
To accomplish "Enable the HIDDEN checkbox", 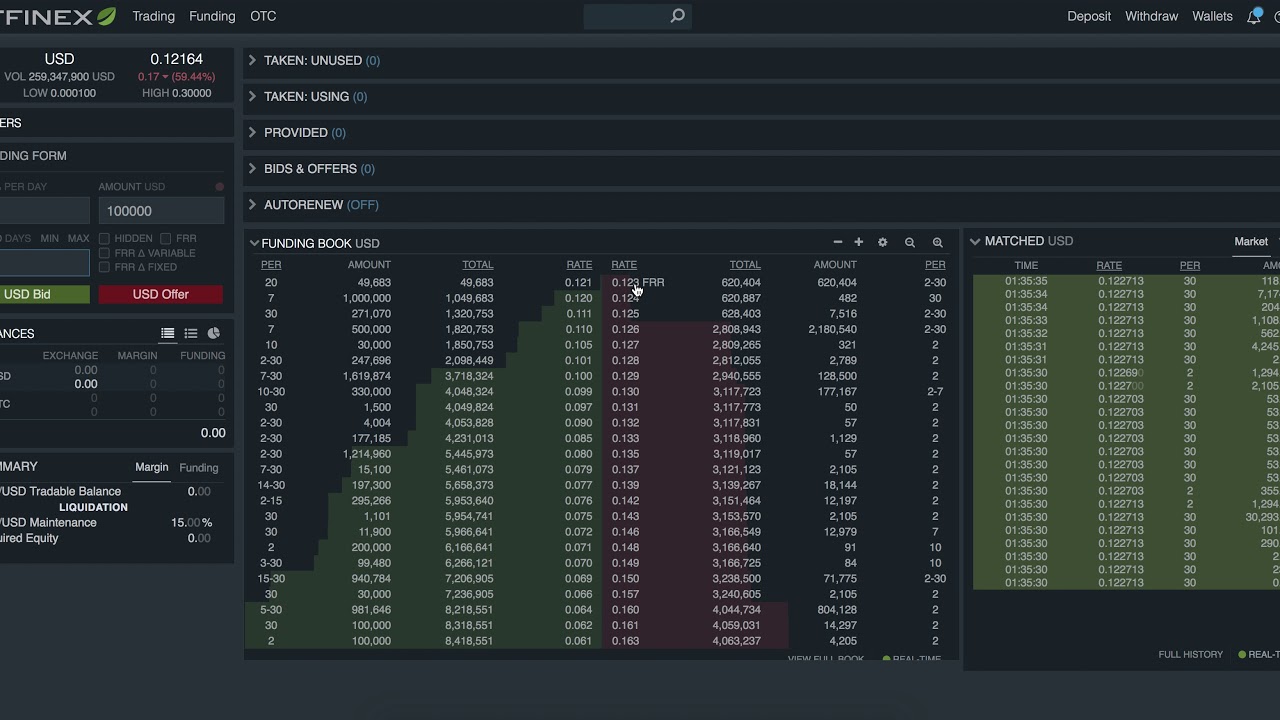I will pos(104,239).
